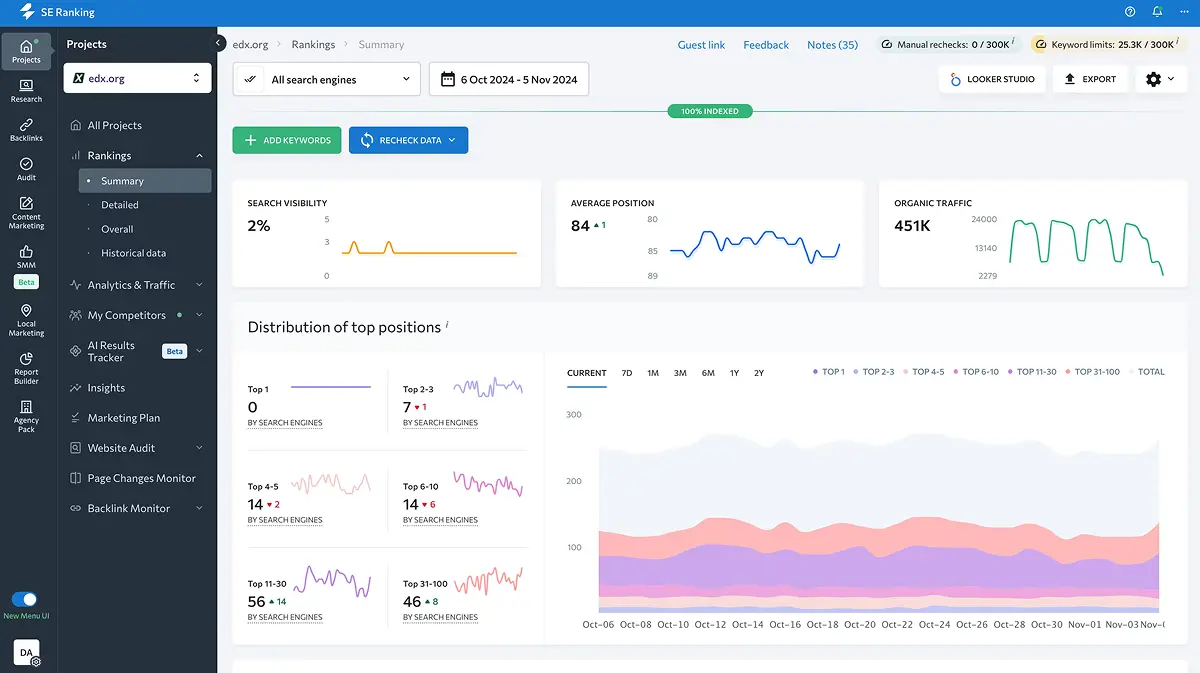
Task: Open the date range picker
Action: click(x=508, y=78)
